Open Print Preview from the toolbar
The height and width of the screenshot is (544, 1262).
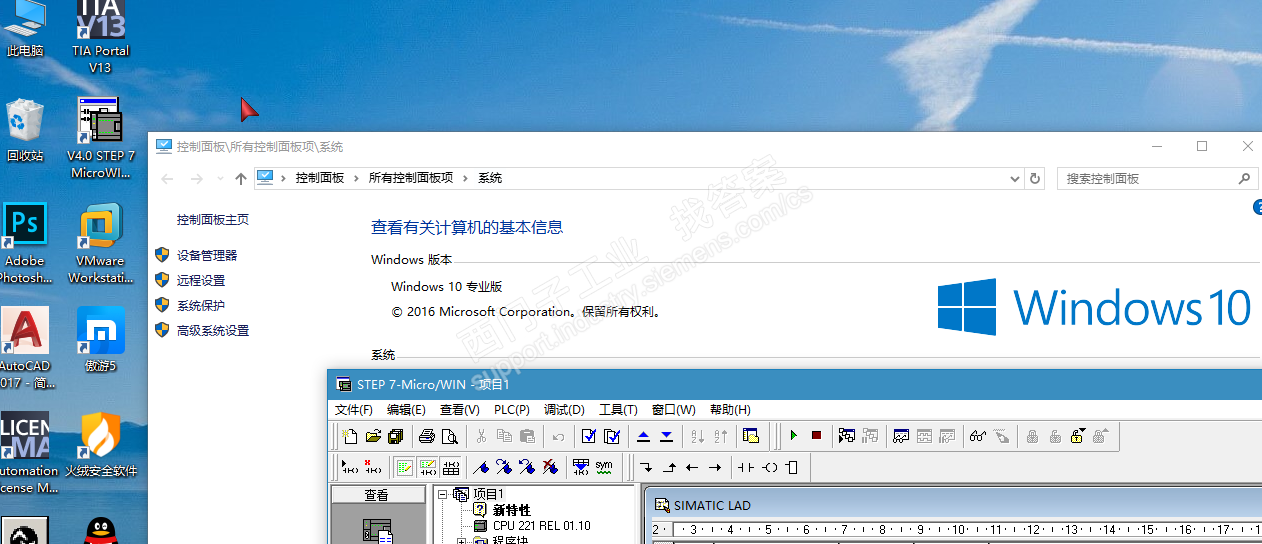coord(450,436)
